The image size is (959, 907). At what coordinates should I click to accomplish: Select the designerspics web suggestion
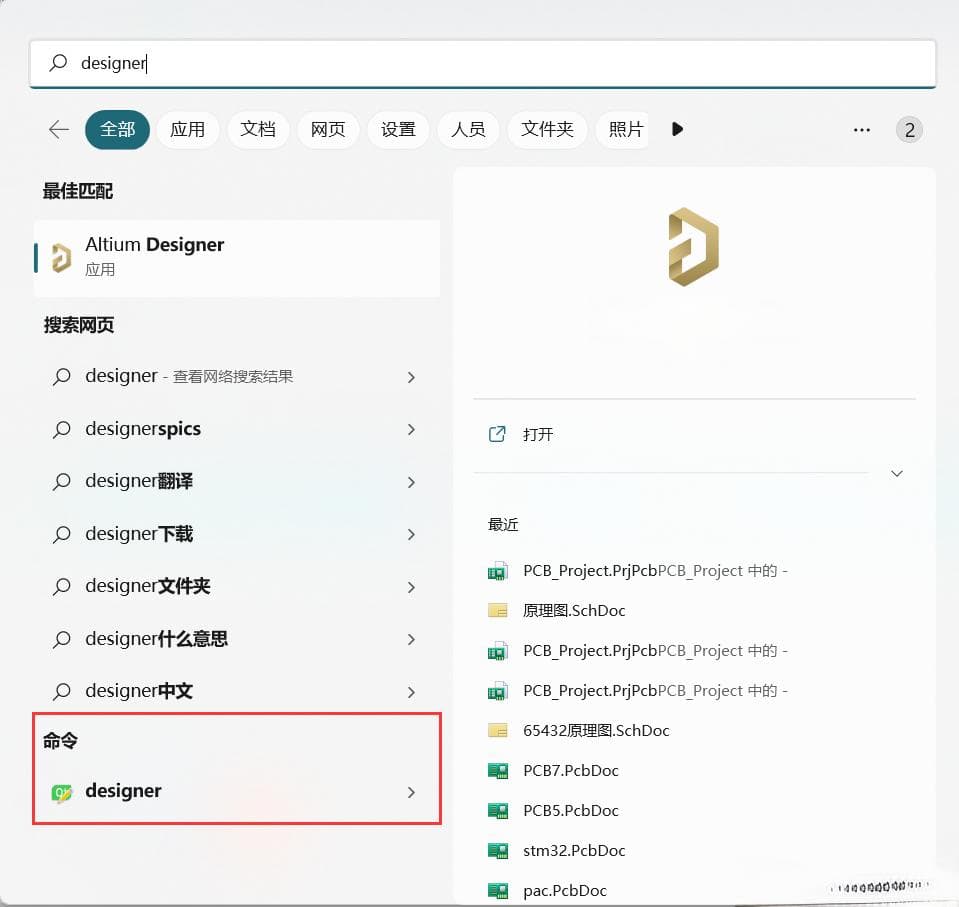[x=237, y=429]
